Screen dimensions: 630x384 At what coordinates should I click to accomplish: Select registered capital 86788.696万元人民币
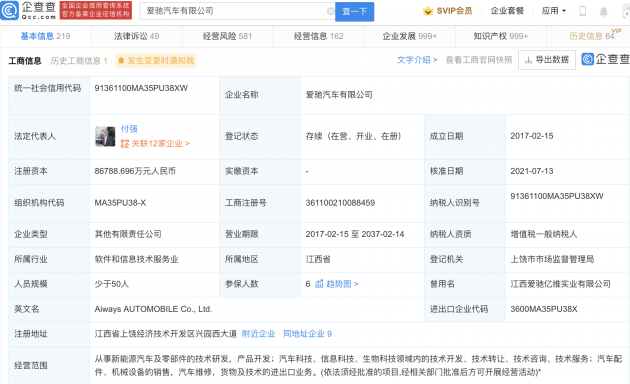(x=135, y=171)
